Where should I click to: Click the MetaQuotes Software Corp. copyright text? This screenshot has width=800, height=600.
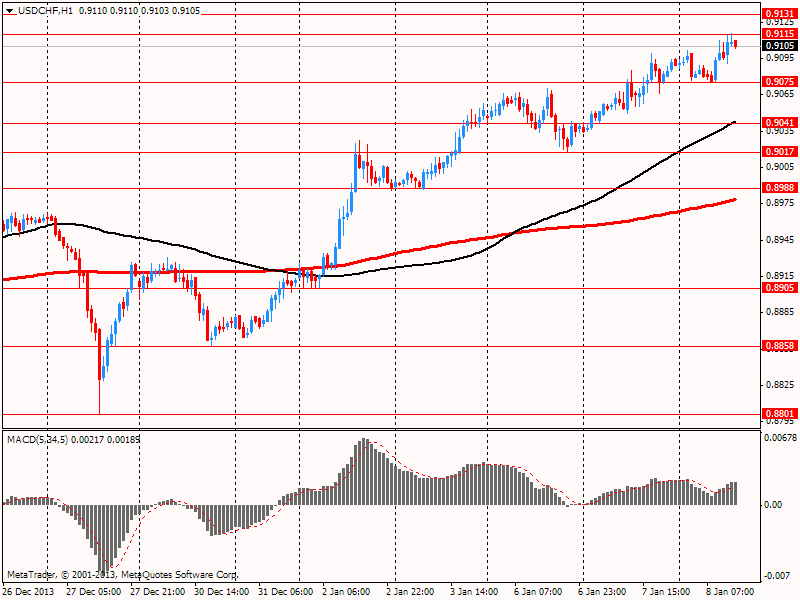122,575
